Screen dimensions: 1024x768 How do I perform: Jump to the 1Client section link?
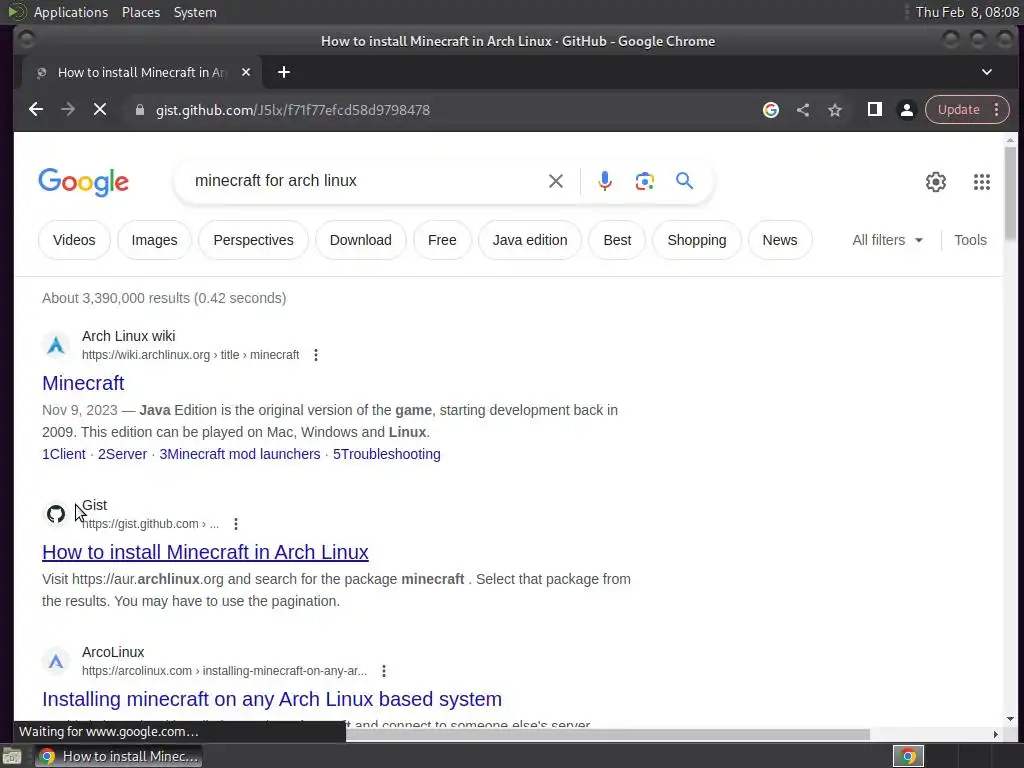[x=63, y=454]
